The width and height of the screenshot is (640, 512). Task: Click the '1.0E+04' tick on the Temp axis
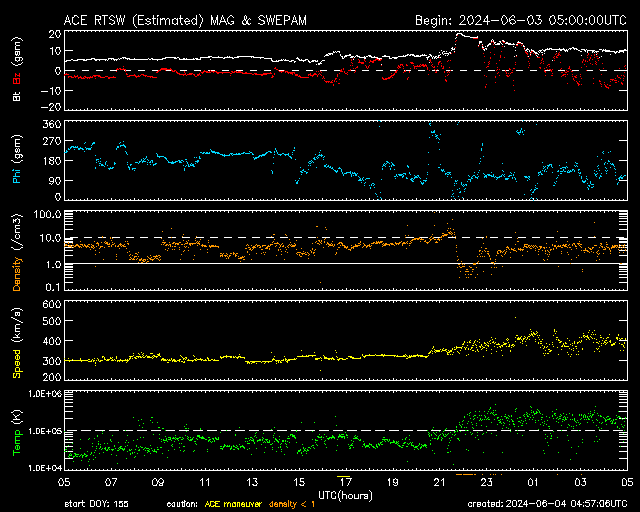45,468
